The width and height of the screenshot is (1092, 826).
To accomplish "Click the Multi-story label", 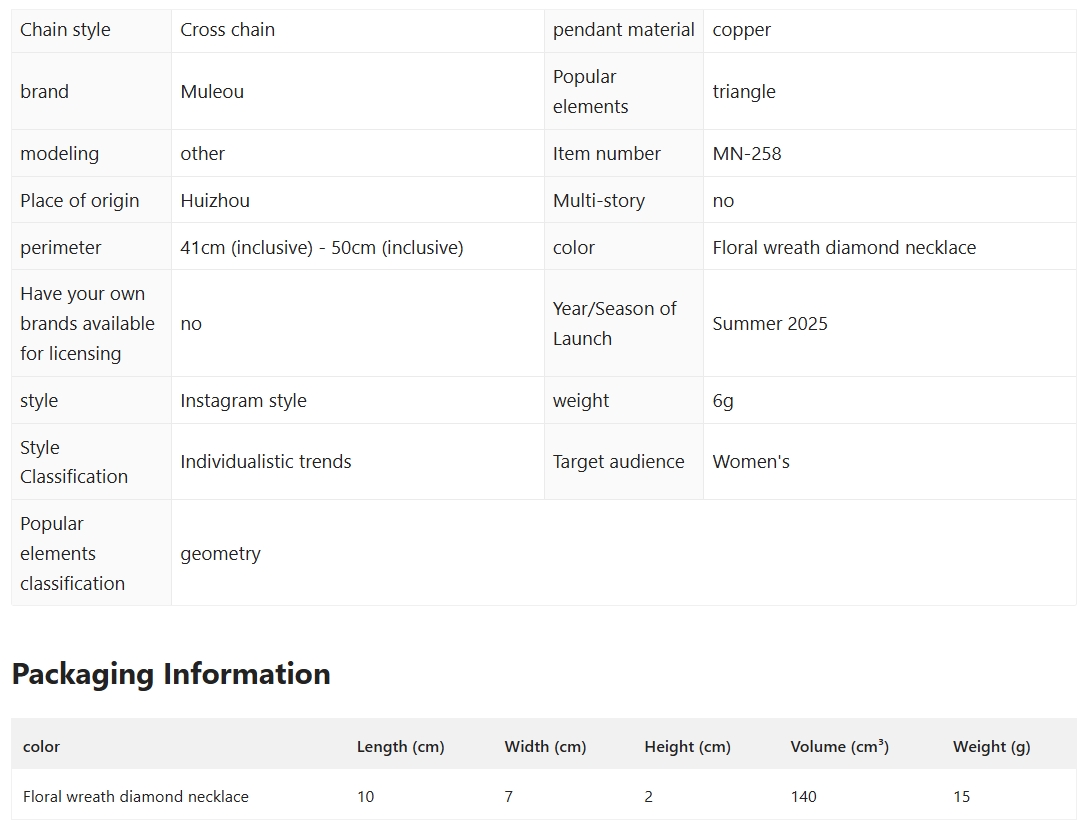I will [x=598, y=201].
